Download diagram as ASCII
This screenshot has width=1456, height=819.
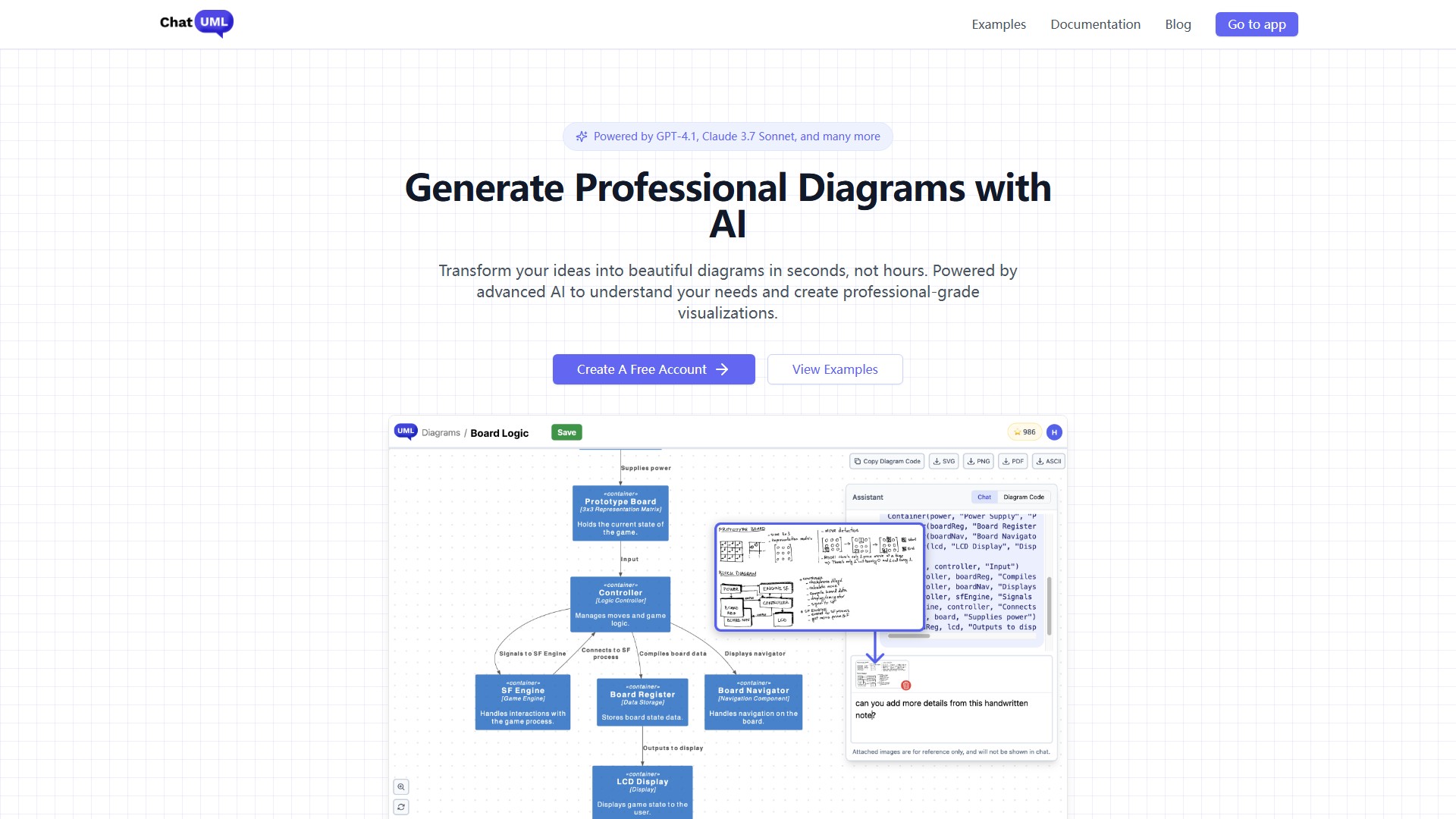(x=1049, y=461)
